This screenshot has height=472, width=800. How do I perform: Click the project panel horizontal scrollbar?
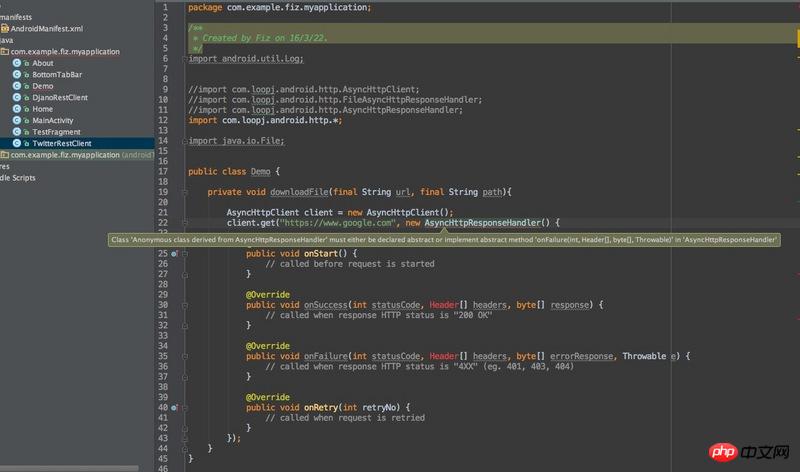coord(69,468)
